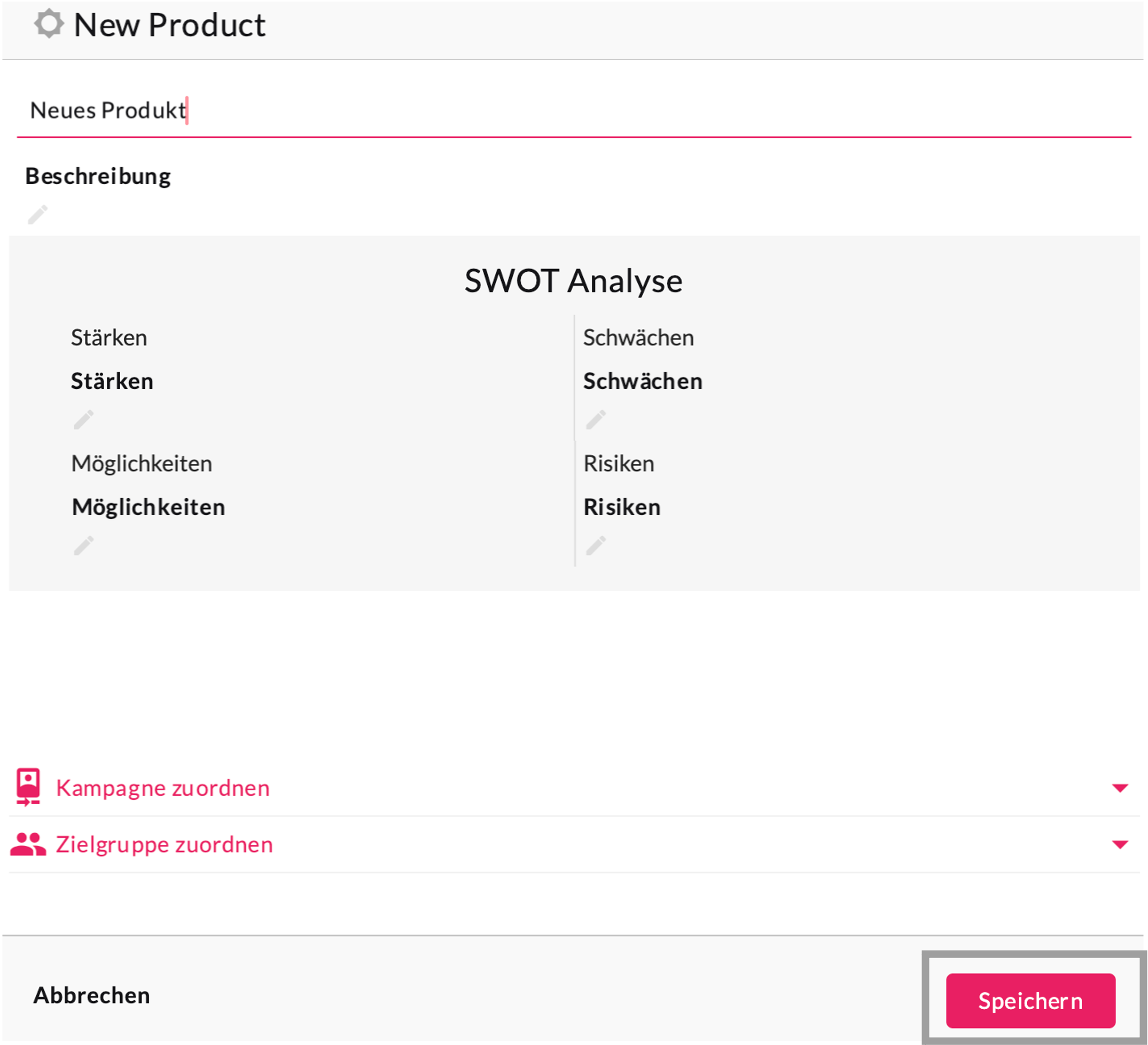1148x1045 pixels.
Task: Click the people icon next to Zielgruppe zuordnen
Action: pyautogui.click(x=28, y=844)
